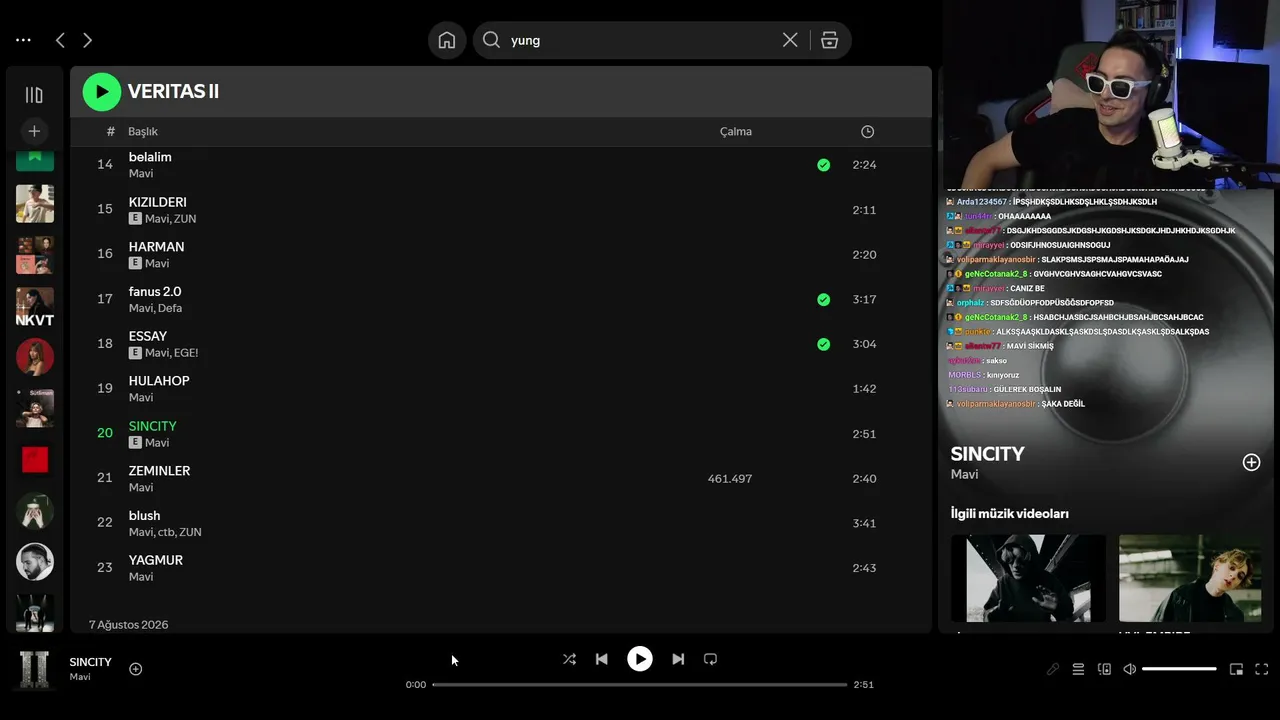Viewport: 1280px width, 720px height.
Task: Skip to the next track
Action: tap(678, 659)
